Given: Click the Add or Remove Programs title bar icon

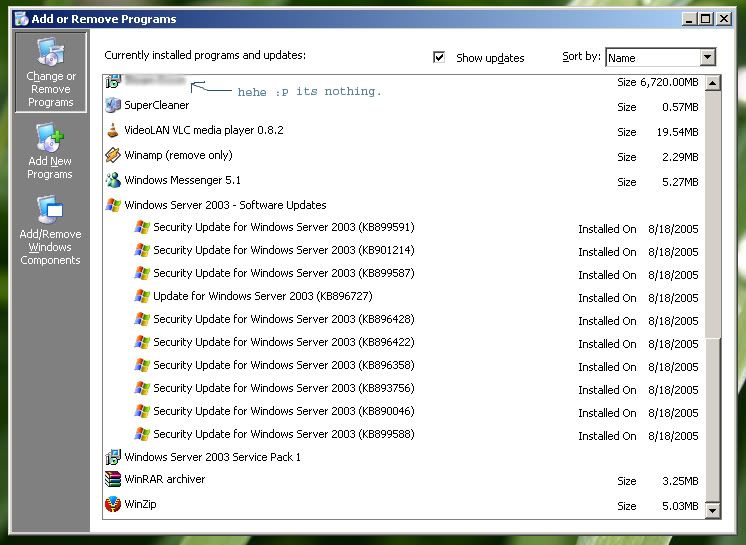Looking at the screenshot, I should point(21,19).
